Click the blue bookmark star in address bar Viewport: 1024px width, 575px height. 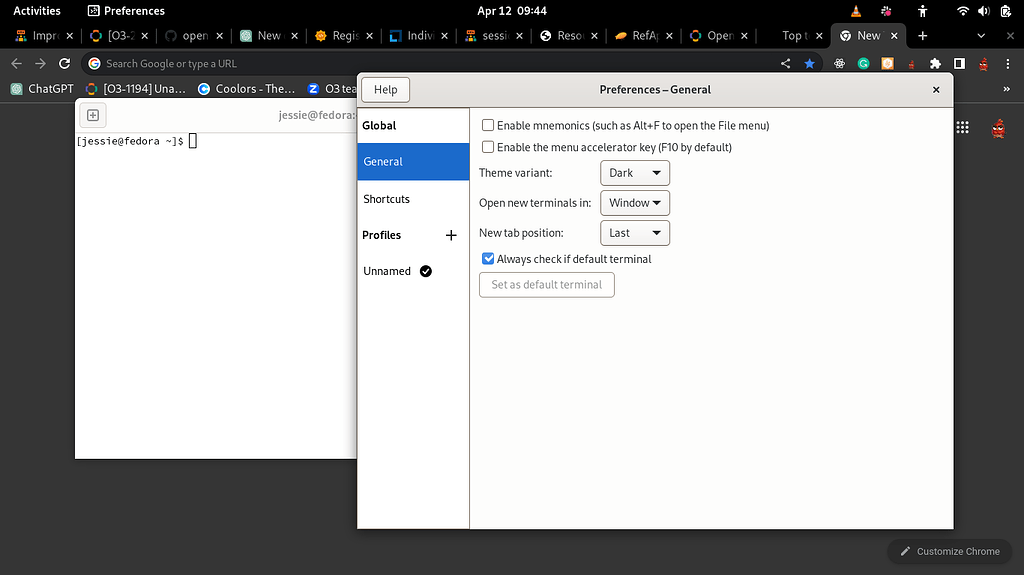(x=810, y=63)
